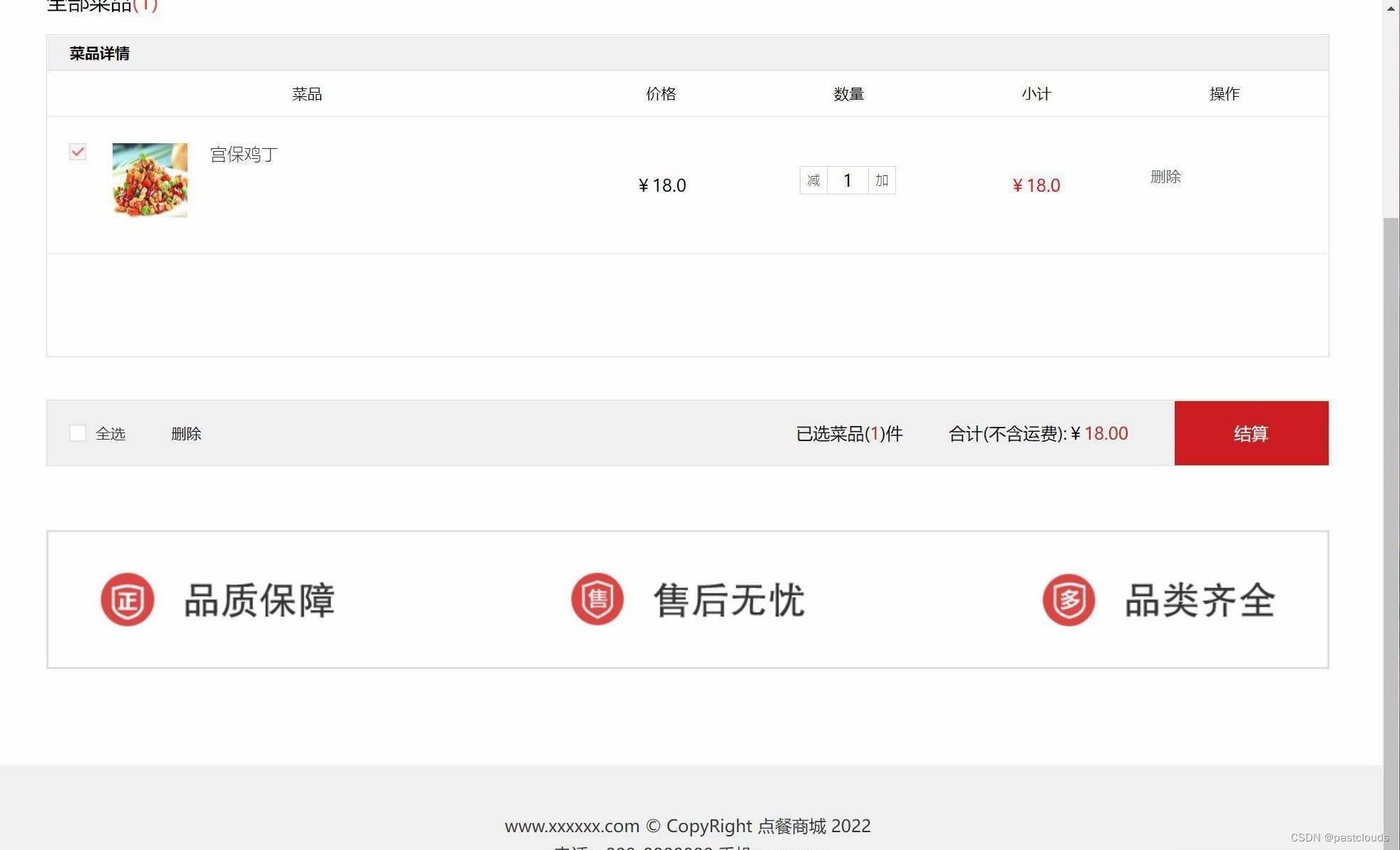The image size is (1400, 850).
Task: Click the scrollbar up arrow
Action: click(1391, 9)
